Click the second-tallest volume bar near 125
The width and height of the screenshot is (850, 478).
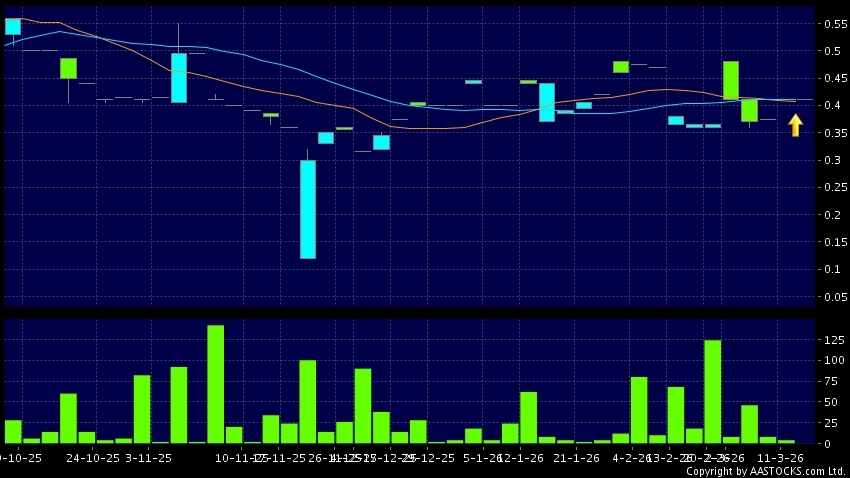point(712,391)
